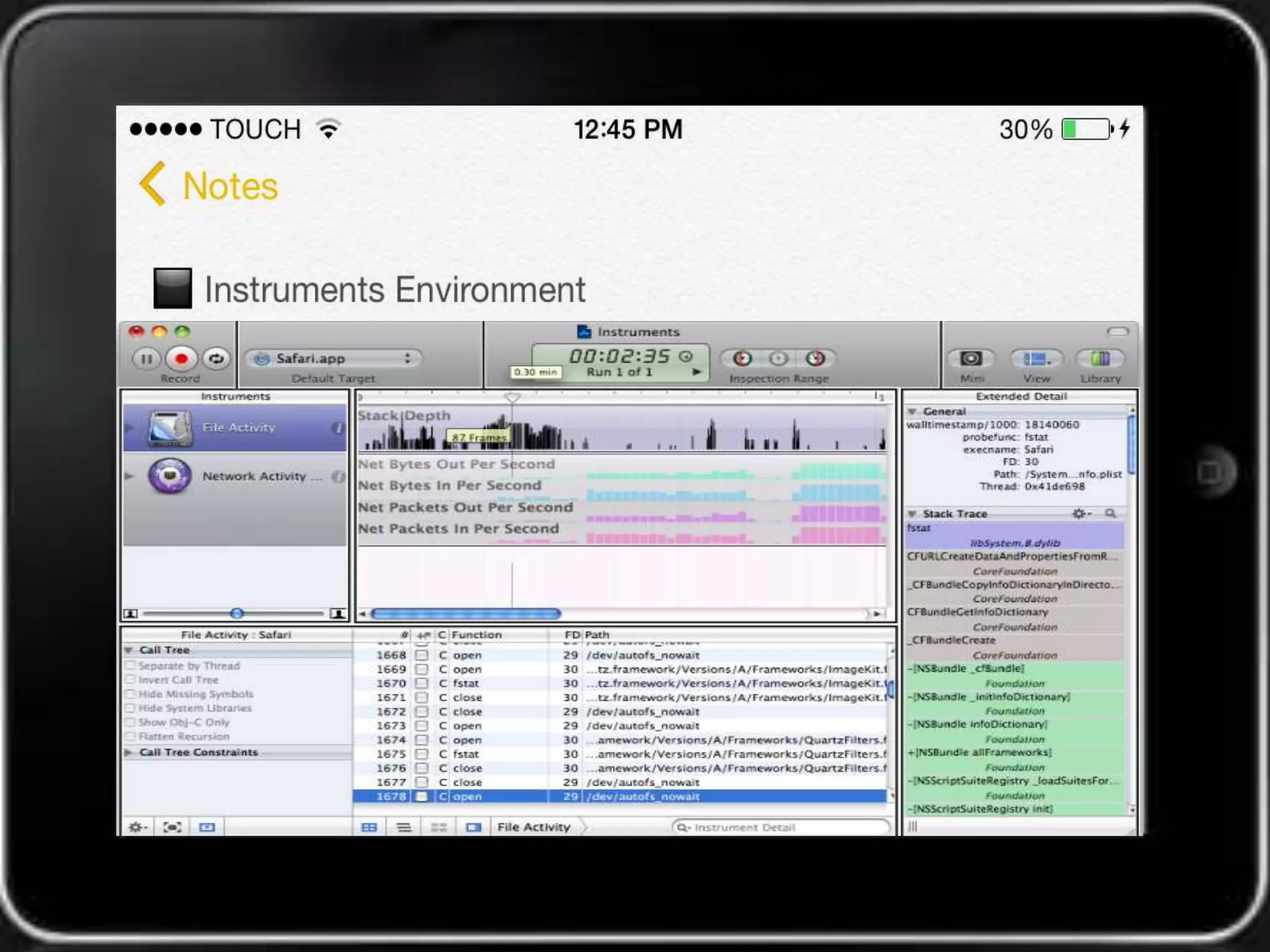Click the red Record button
Screen dimensions: 1270x952
click(x=180, y=358)
